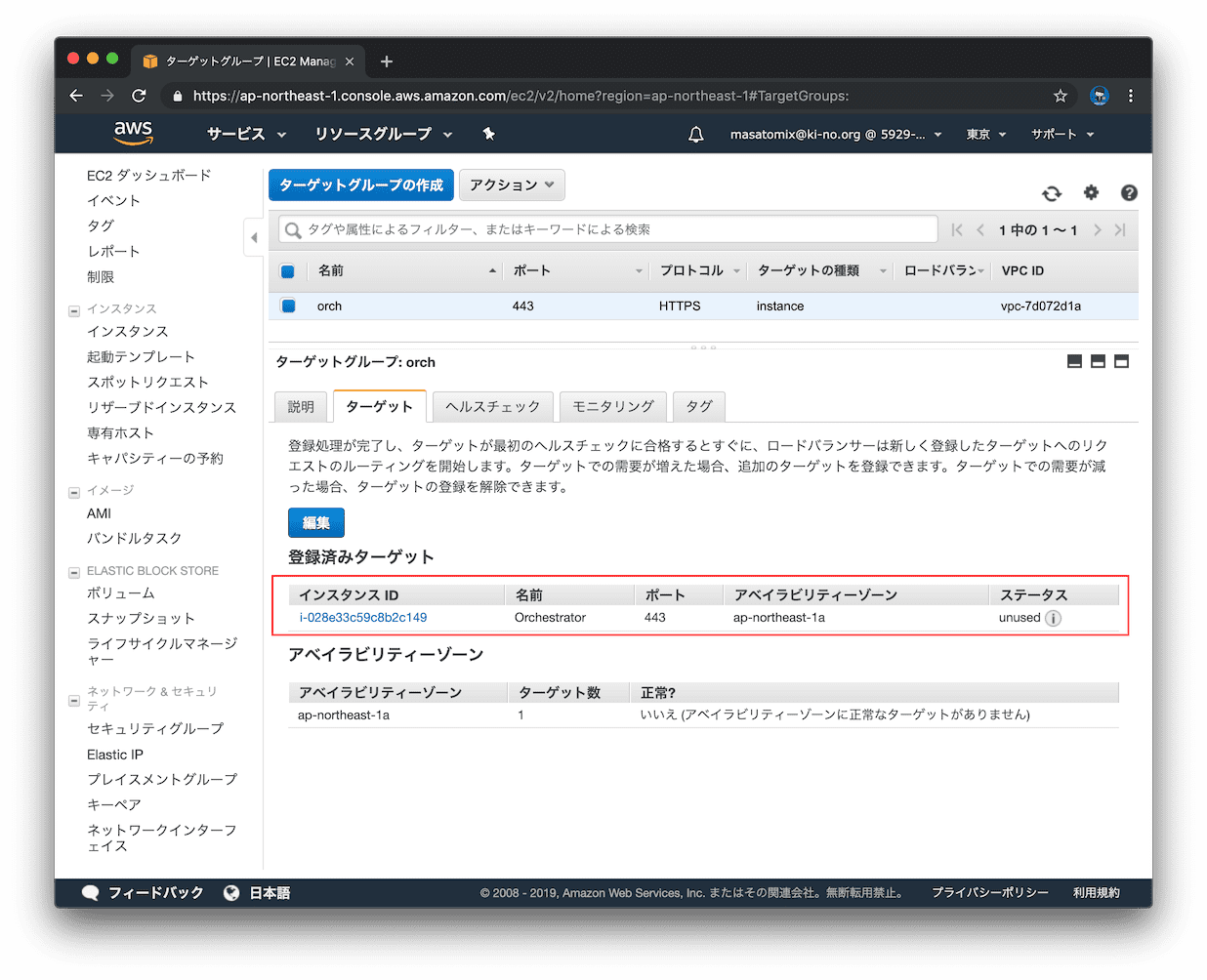Collapse the イメージ sidebar section
The height and width of the screenshot is (980, 1207).
click(x=74, y=492)
